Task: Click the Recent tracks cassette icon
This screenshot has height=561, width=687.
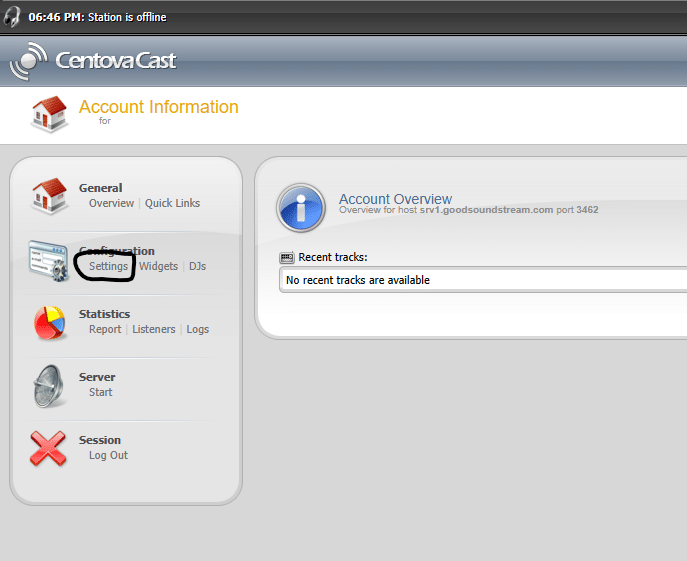Action: tap(287, 257)
